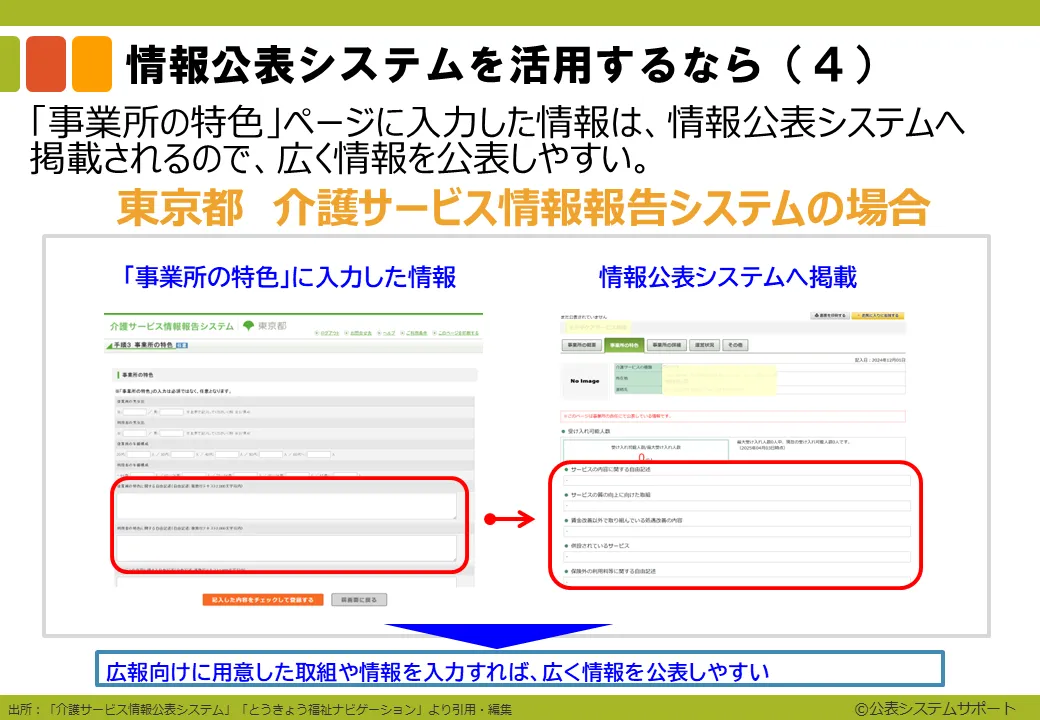Click the blue 情報公表システムへ掲載 caption
The image size is (1040, 720).
(728, 277)
